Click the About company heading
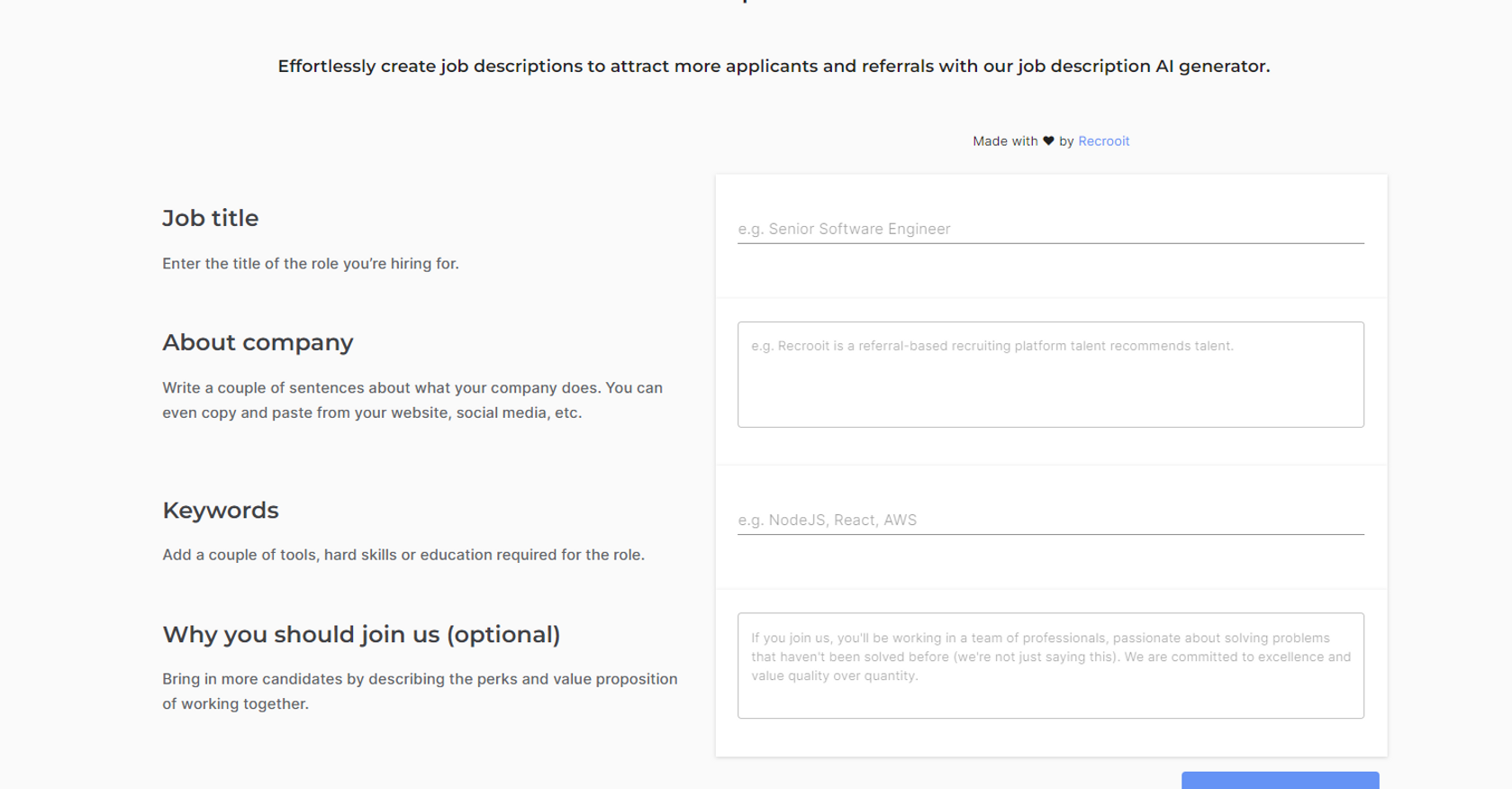The height and width of the screenshot is (789, 1512). click(258, 342)
